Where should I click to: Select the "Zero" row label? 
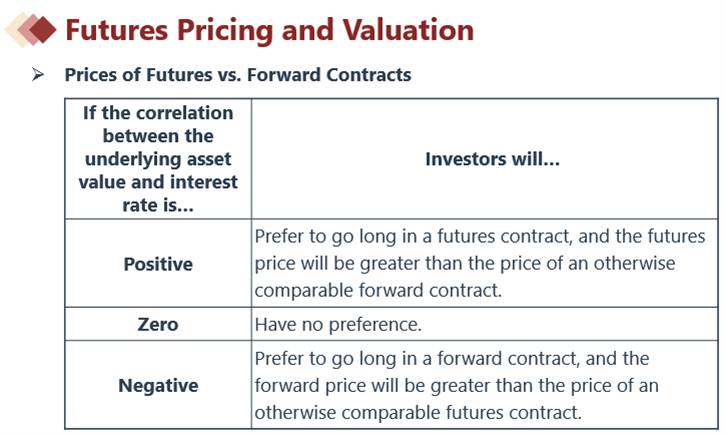coord(158,324)
